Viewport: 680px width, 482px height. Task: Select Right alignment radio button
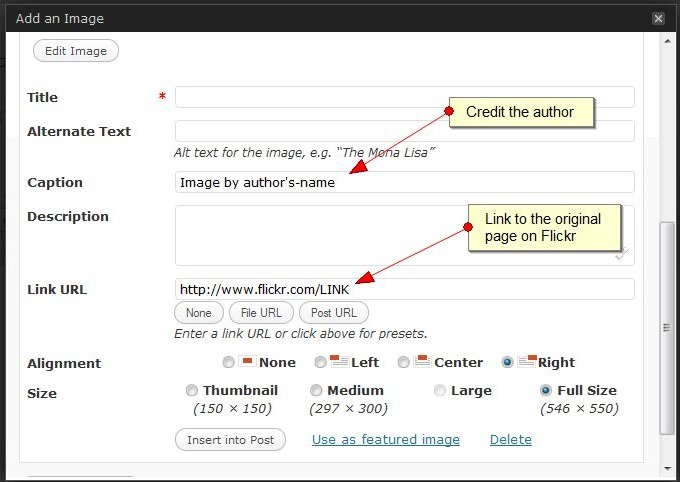[x=507, y=362]
